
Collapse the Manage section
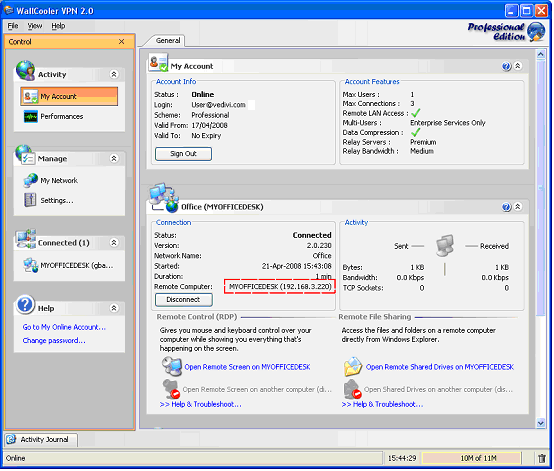[x=114, y=158]
